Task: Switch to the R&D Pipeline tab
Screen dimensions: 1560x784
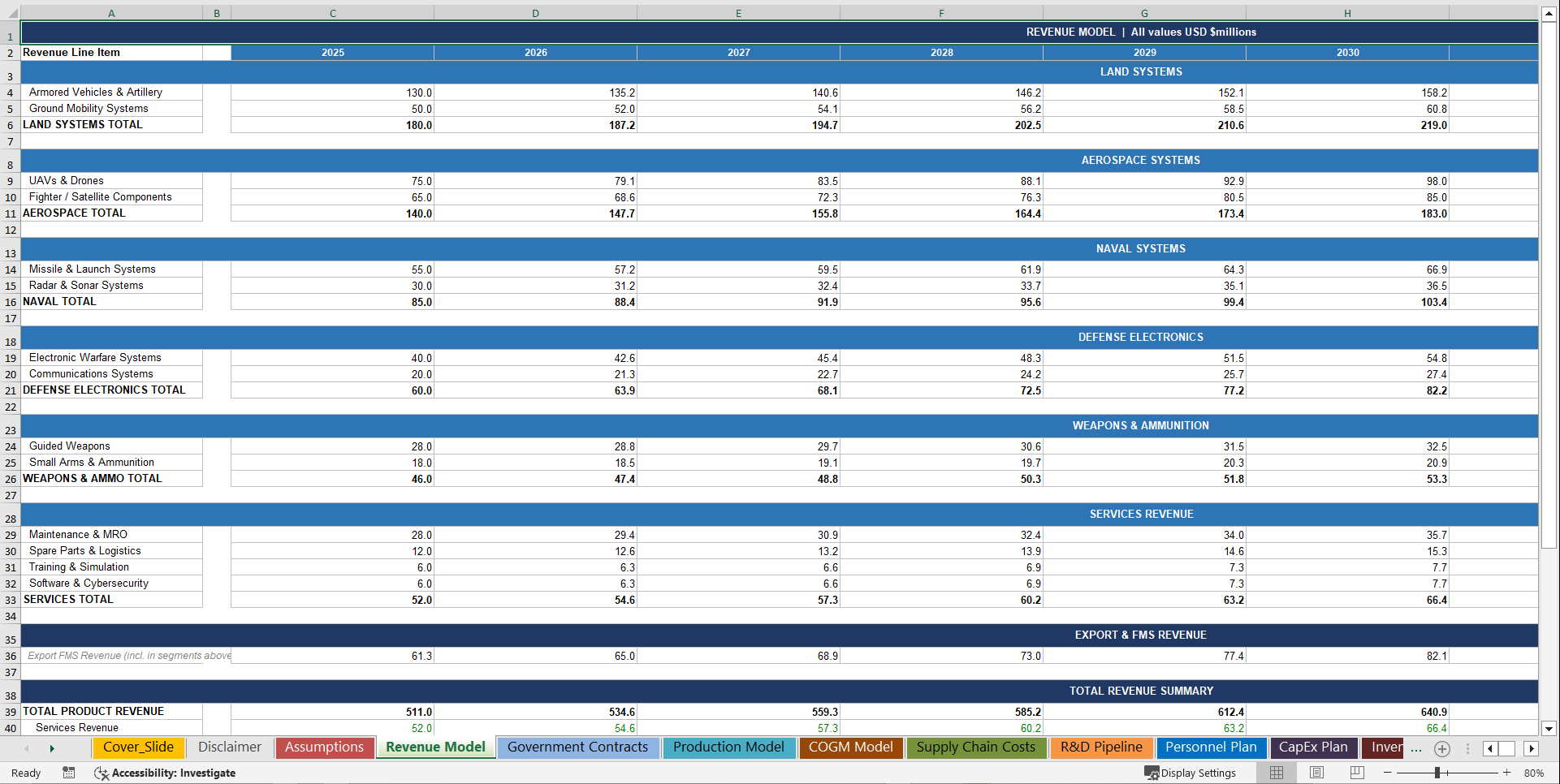Action: [x=1101, y=747]
